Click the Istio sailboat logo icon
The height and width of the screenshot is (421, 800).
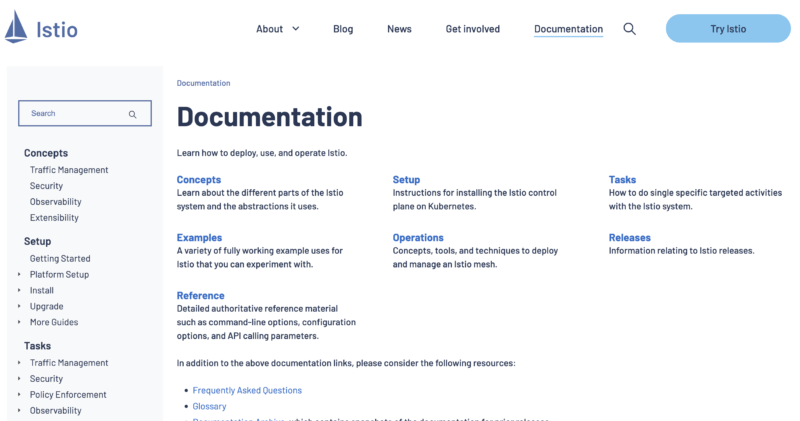click(16, 27)
